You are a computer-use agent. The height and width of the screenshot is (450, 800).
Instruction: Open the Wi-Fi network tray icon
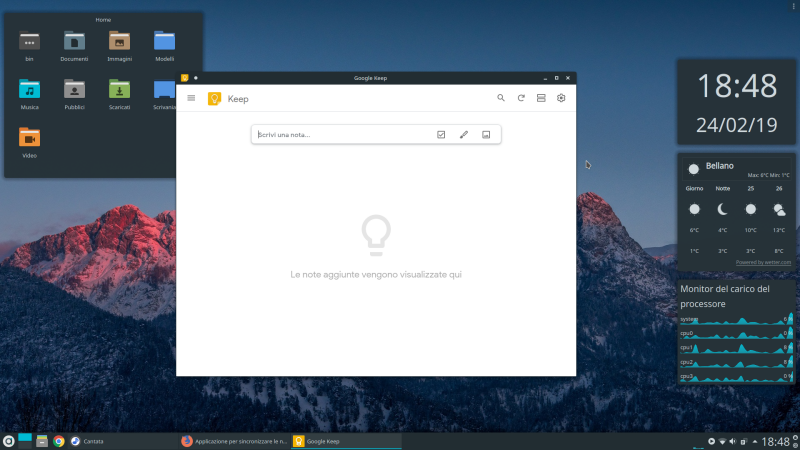point(722,441)
